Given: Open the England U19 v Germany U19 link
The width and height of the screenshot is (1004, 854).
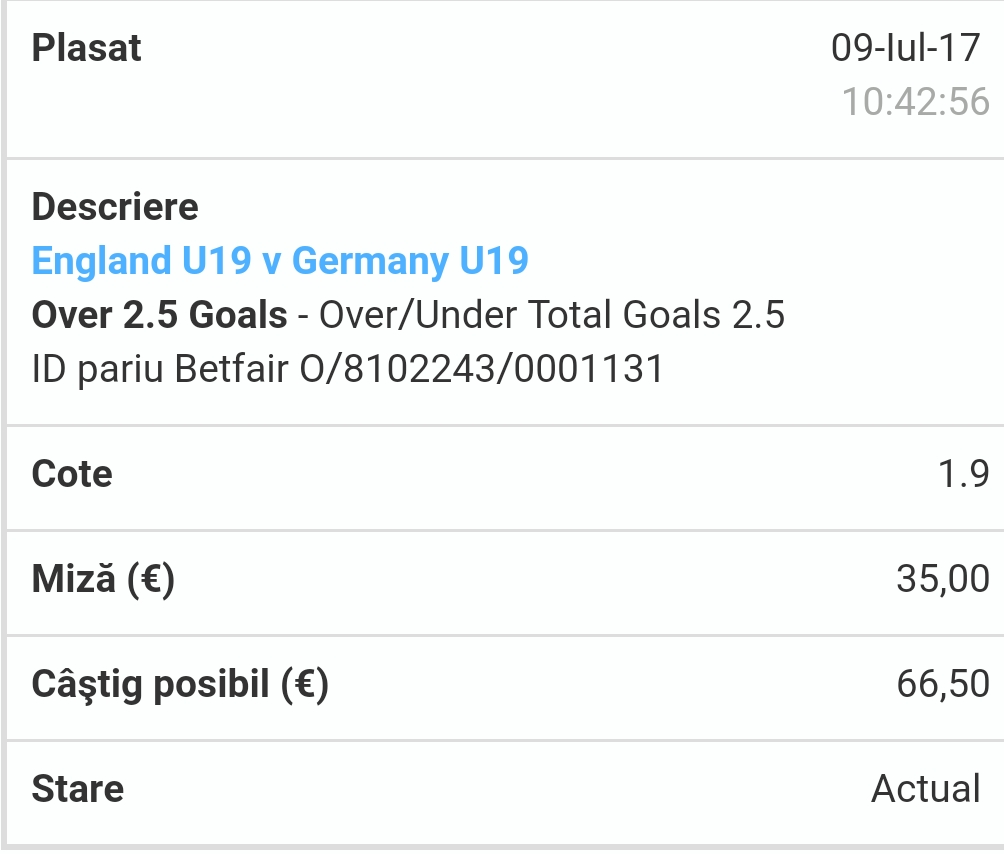Looking at the screenshot, I should (x=280, y=261).
